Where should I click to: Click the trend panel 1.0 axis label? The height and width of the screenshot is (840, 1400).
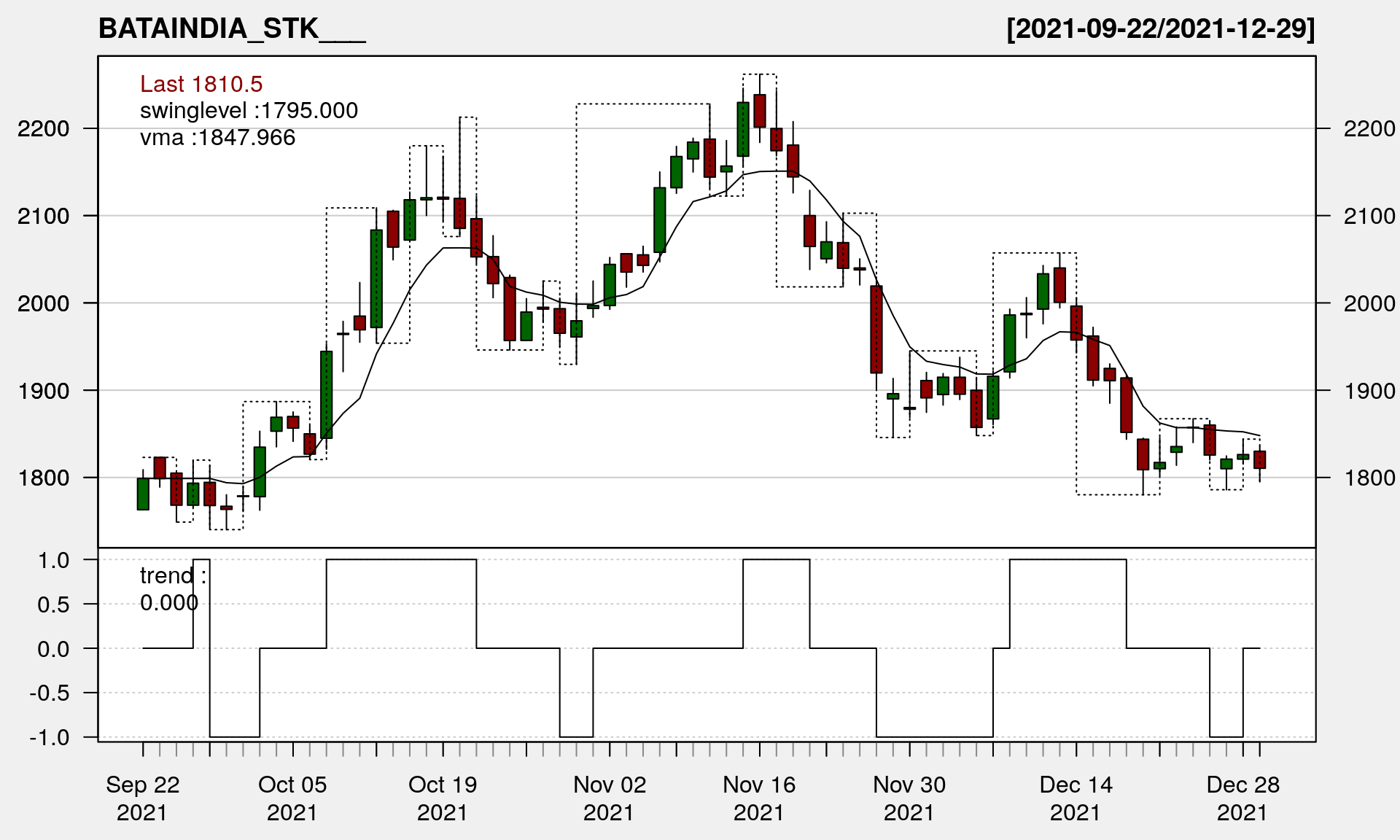(54, 560)
